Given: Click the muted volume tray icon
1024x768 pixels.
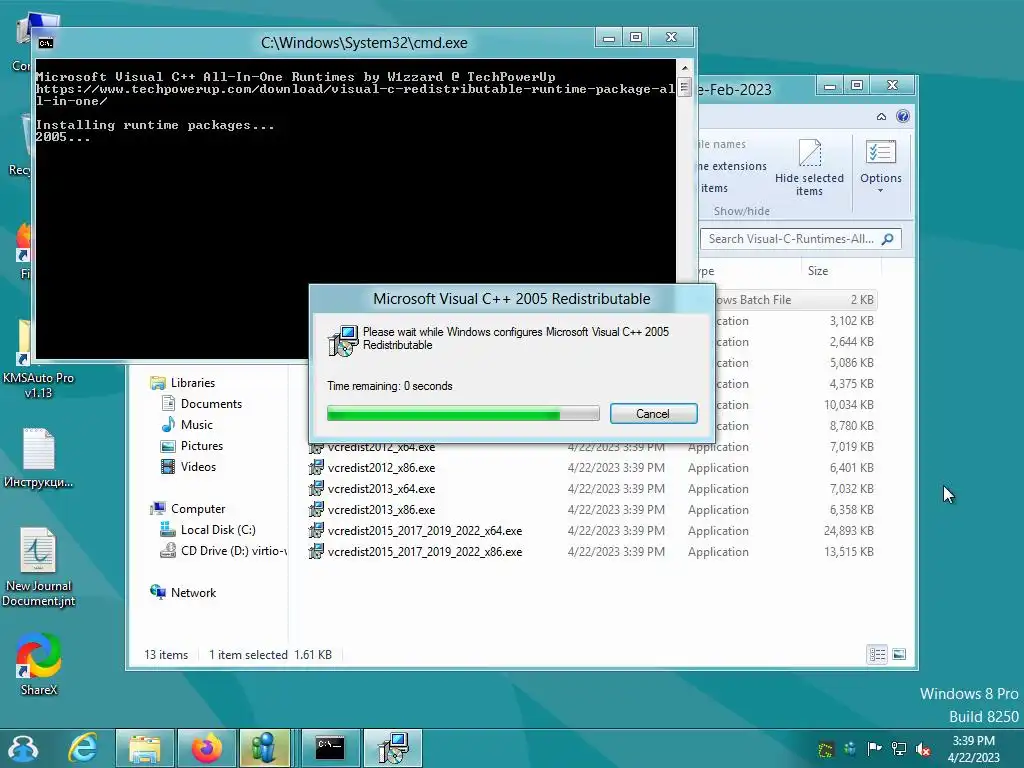Looking at the screenshot, I should [923, 748].
